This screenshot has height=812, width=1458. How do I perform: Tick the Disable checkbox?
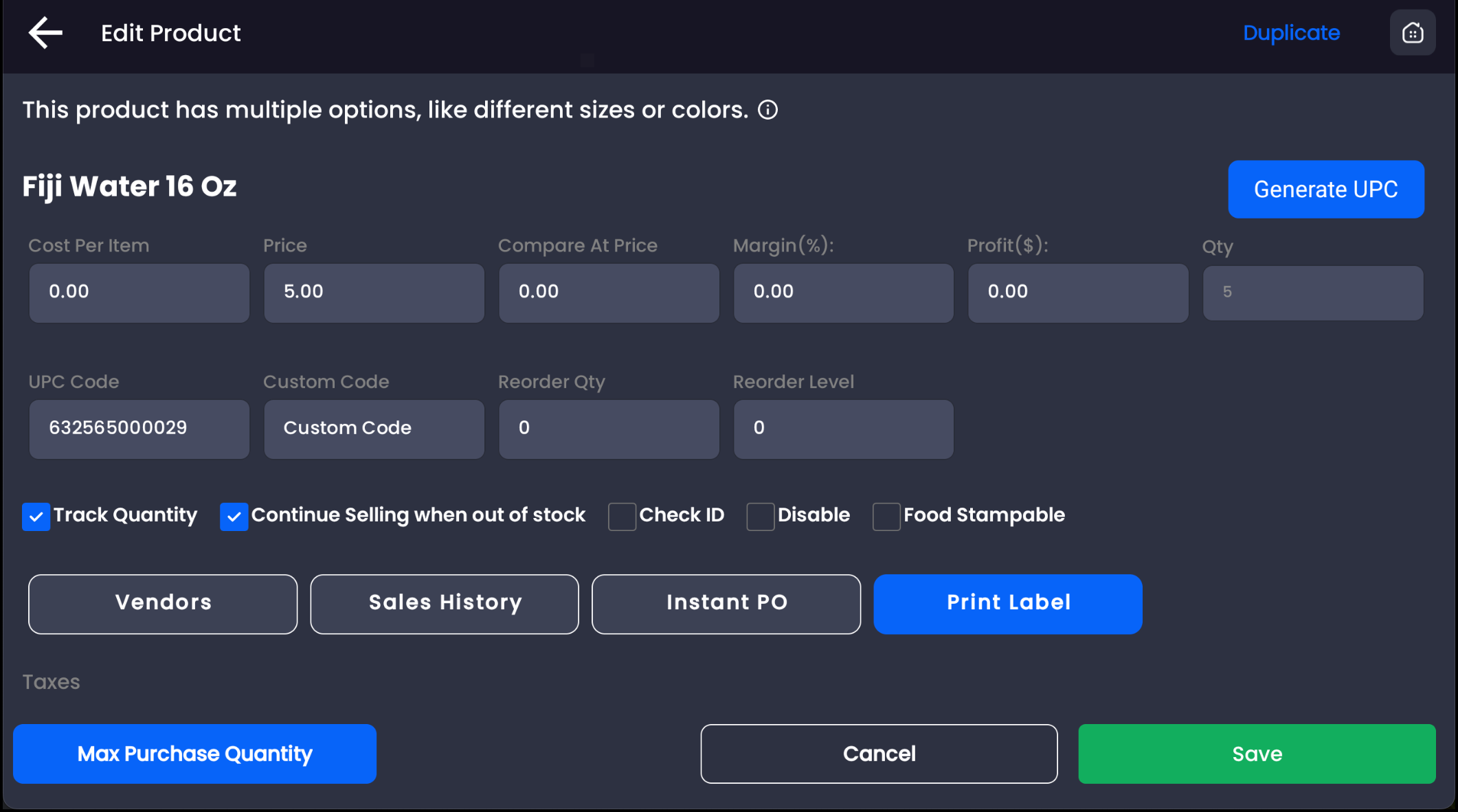pyautogui.click(x=761, y=517)
